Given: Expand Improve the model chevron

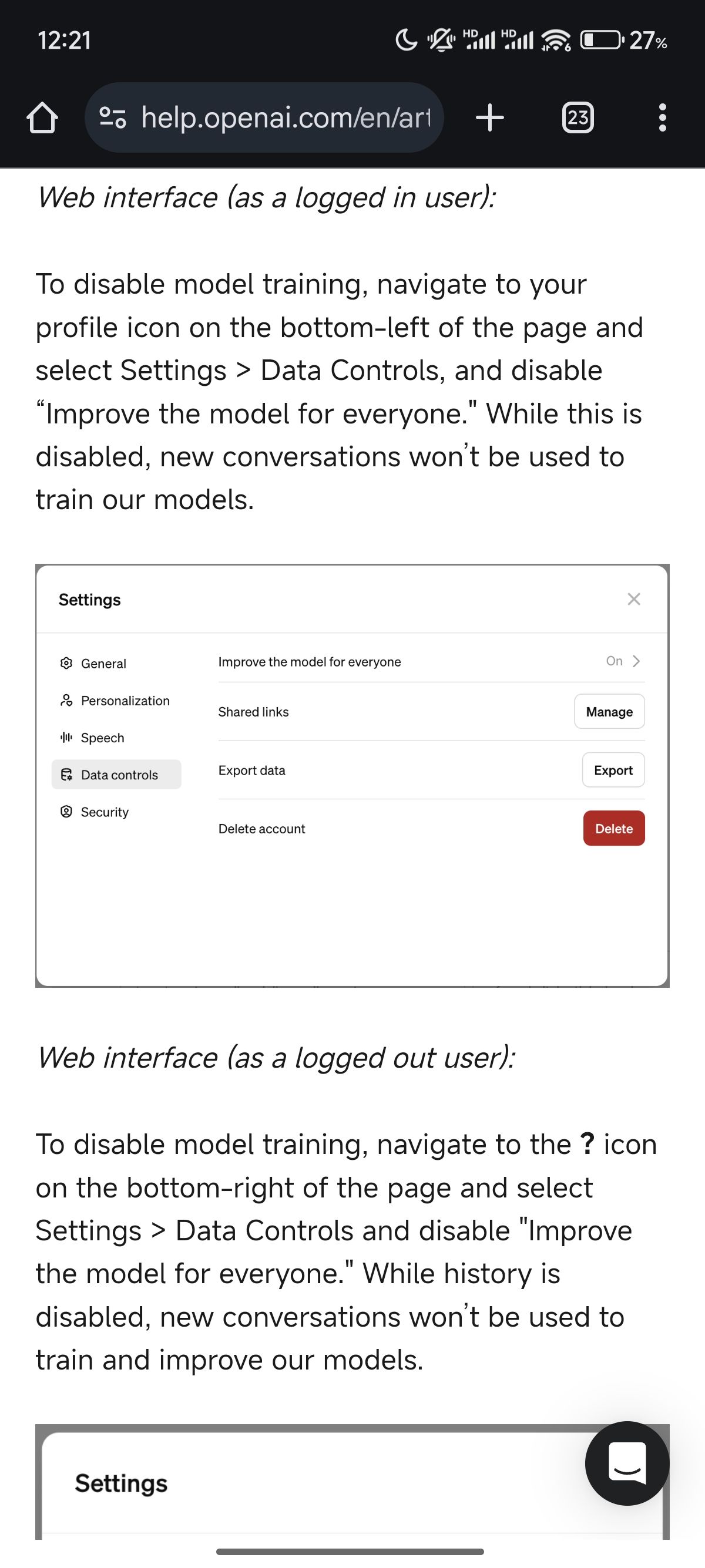Looking at the screenshot, I should coord(636,661).
